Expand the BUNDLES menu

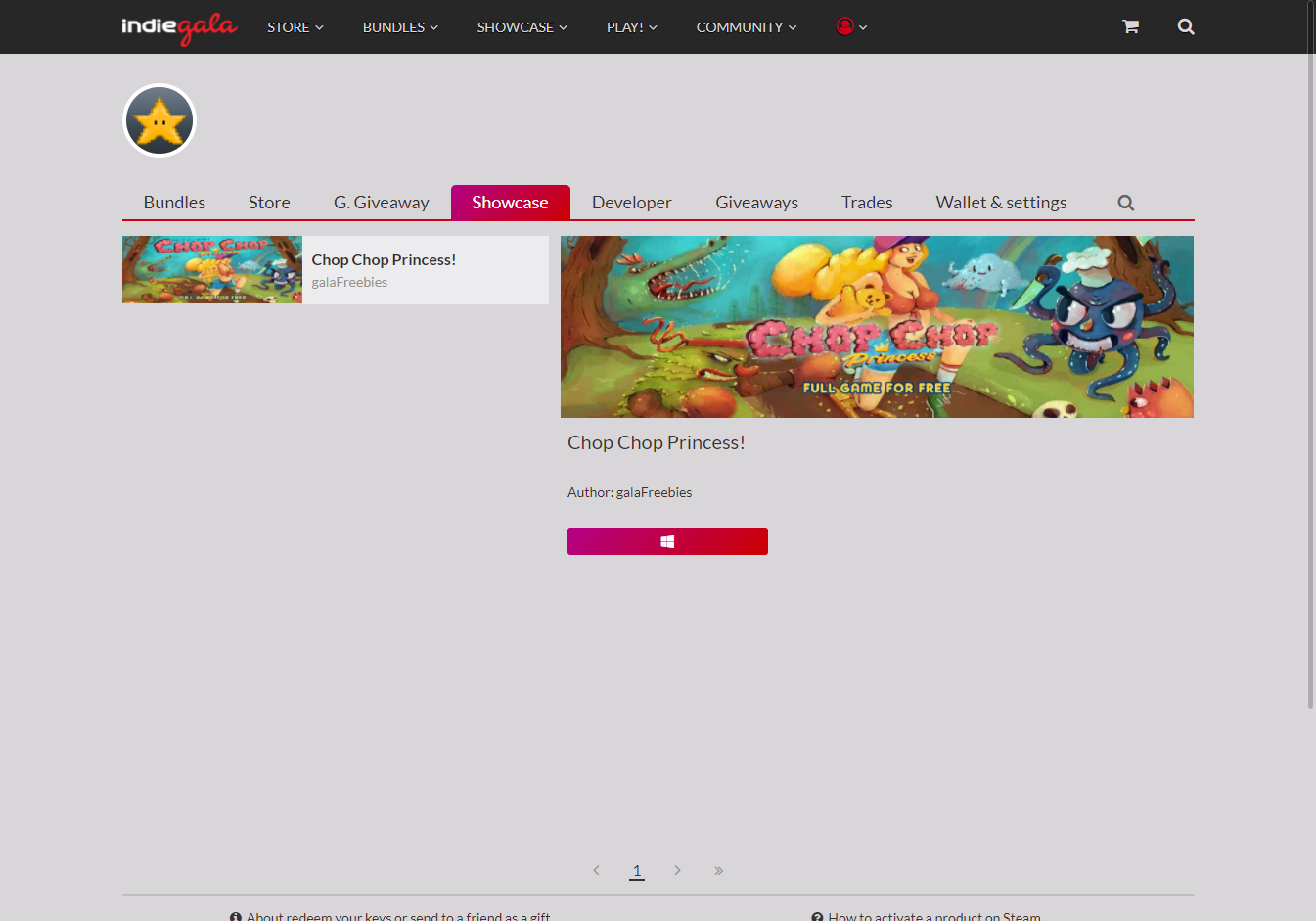click(x=400, y=27)
